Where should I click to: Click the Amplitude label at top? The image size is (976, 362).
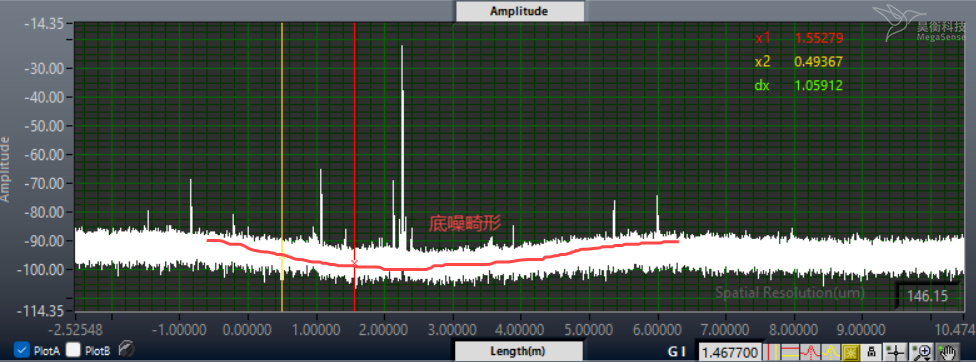(519, 11)
